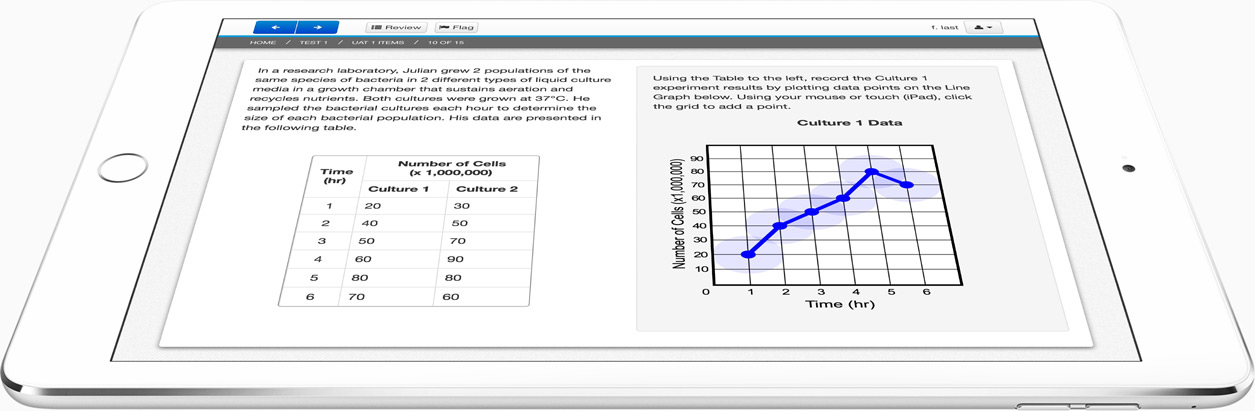Advance to next question with forward arrow
1255x411 pixels.
[x=317, y=28]
